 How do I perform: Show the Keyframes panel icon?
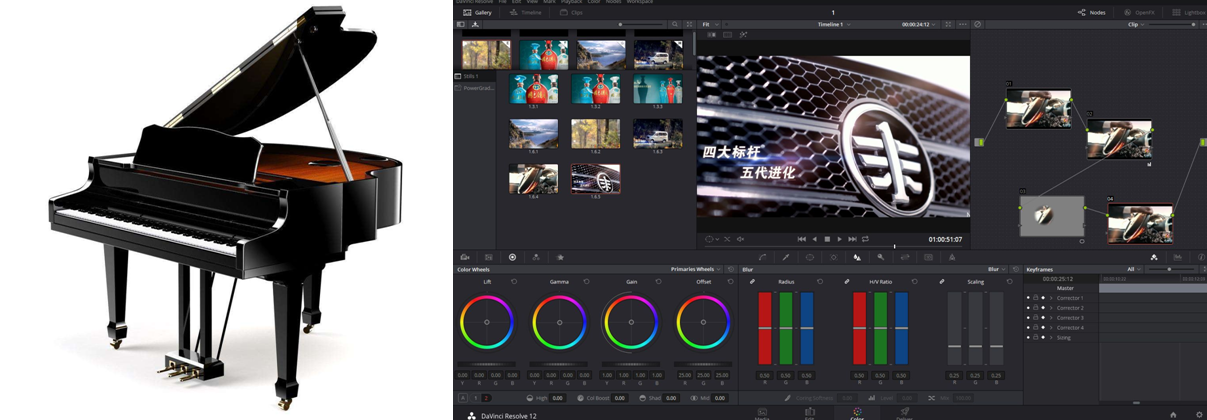click(1154, 257)
